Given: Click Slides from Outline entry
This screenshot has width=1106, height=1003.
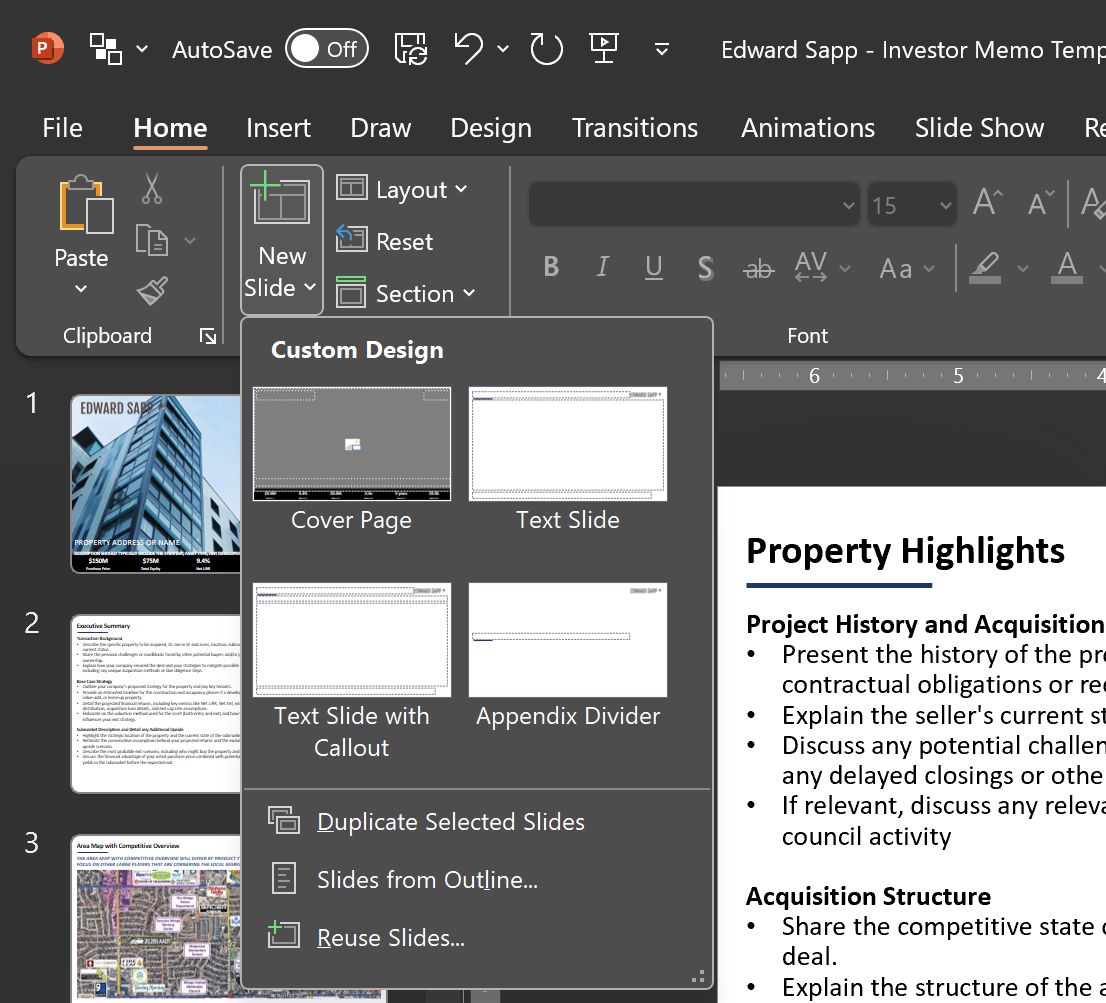Looking at the screenshot, I should coord(427,880).
